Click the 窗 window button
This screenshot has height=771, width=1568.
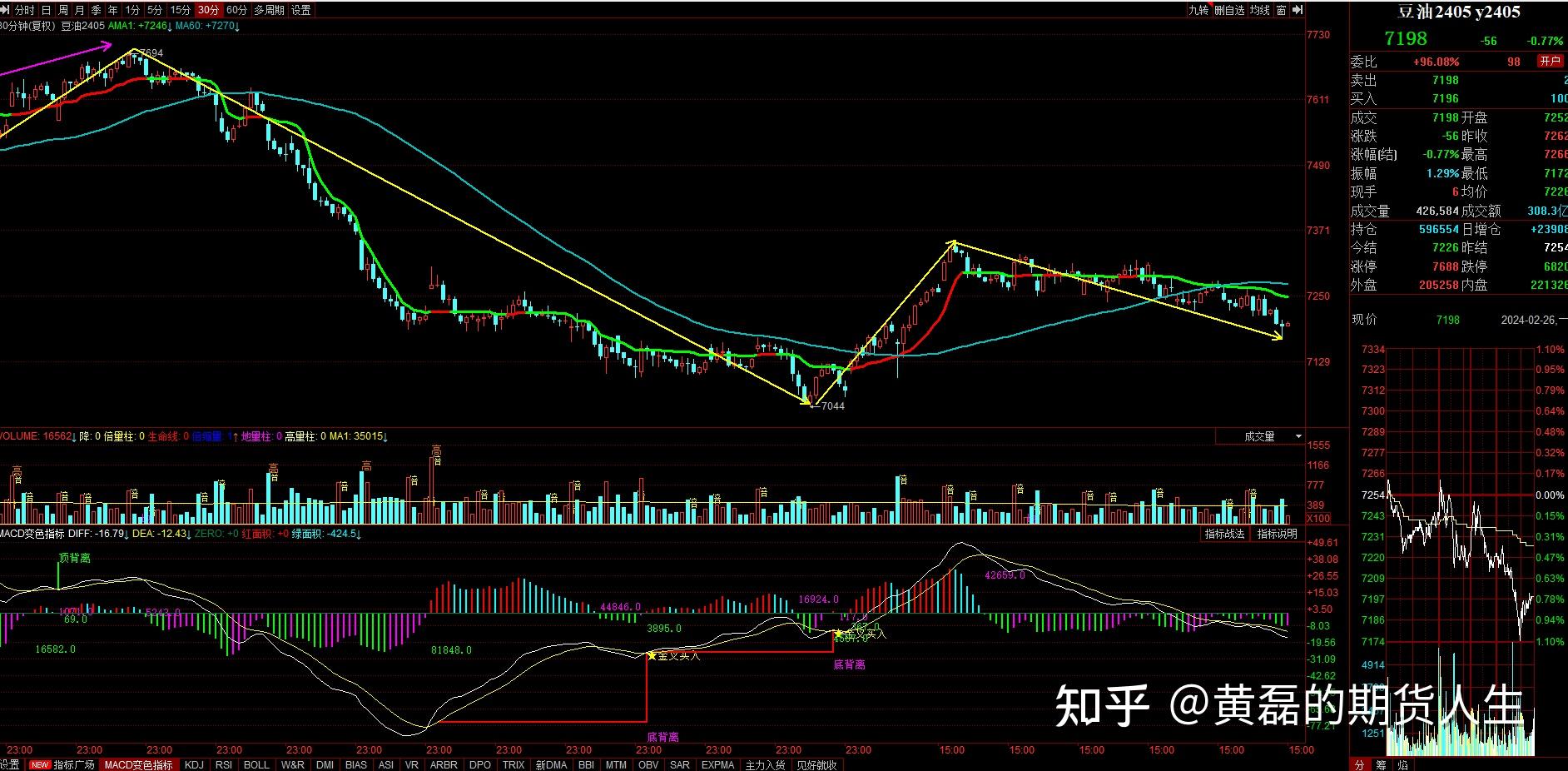tap(1281, 10)
